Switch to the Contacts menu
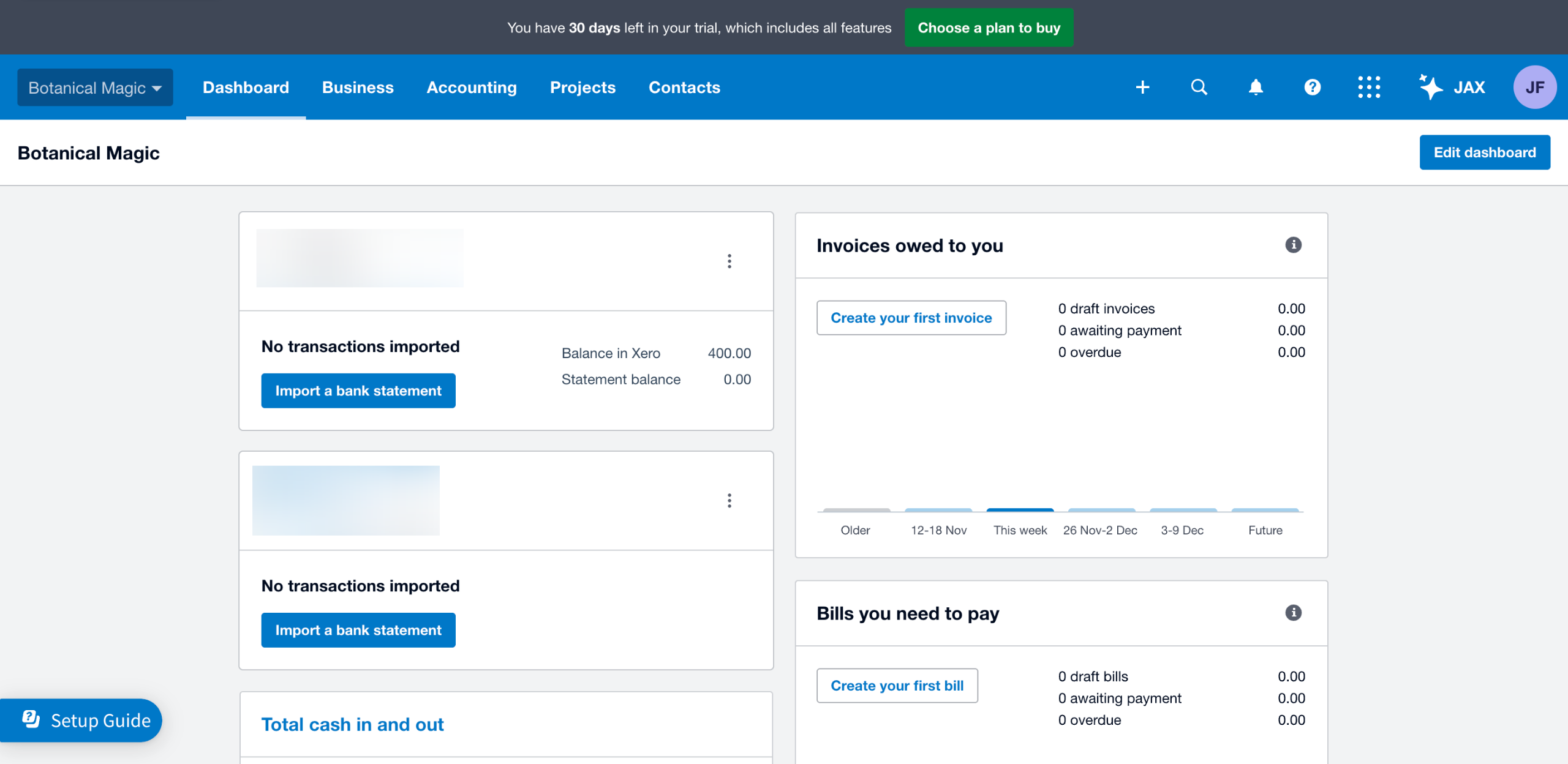Image resolution: width=1568 pixels, height=764 pixels. tap(684, 88)
